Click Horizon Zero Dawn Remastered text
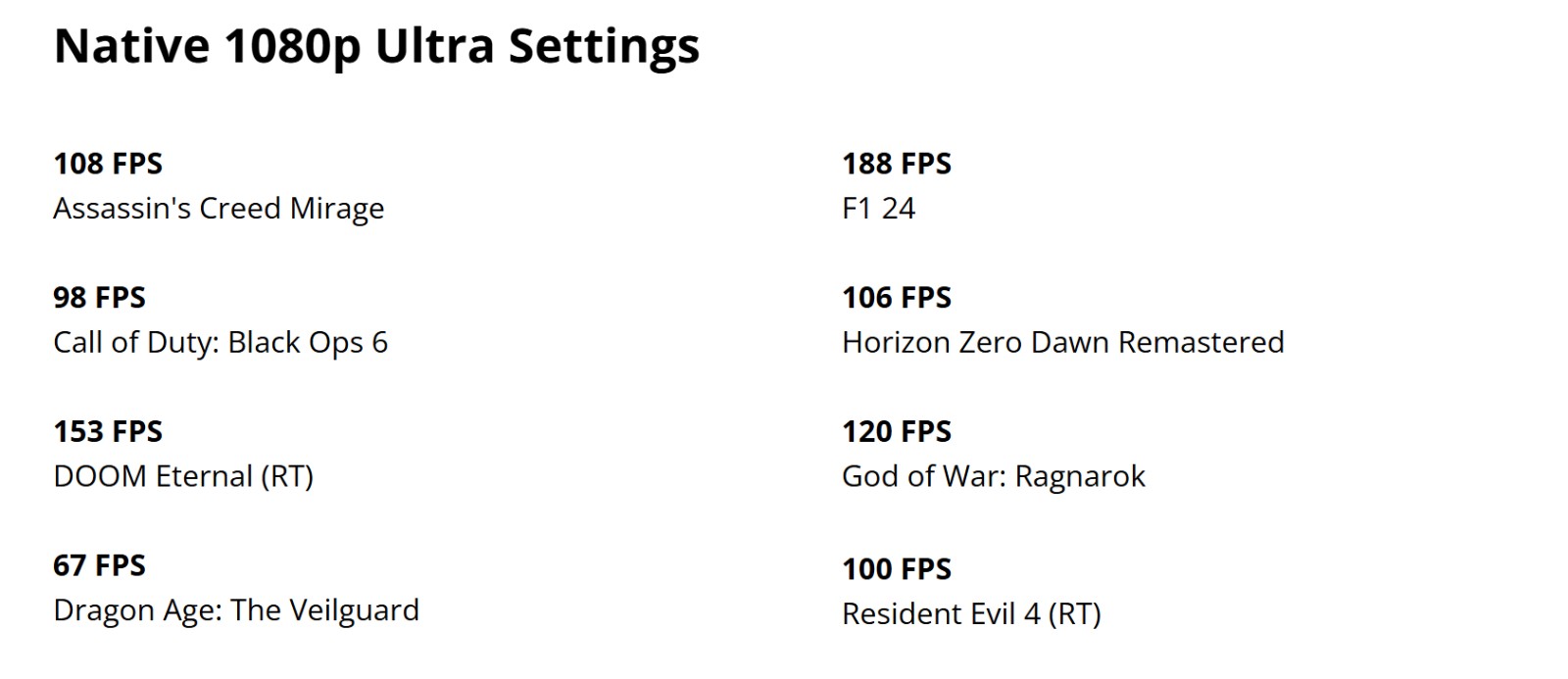 [1063, 343]
